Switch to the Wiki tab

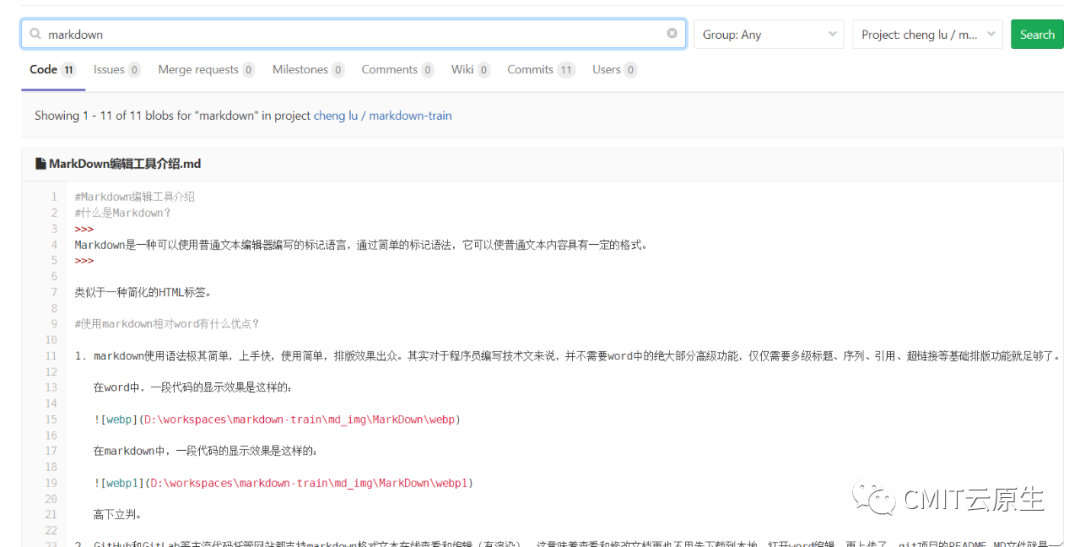(470, 70)
